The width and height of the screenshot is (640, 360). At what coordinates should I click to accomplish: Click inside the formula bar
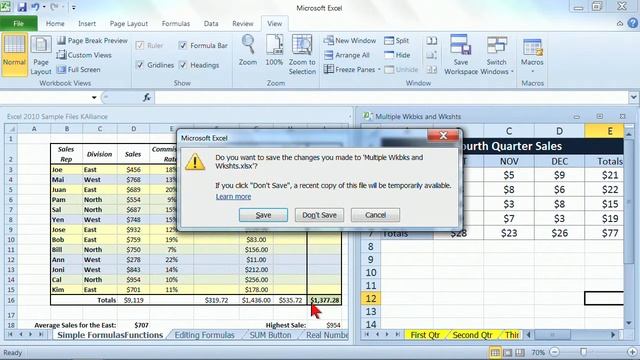[x=391, y=98]
